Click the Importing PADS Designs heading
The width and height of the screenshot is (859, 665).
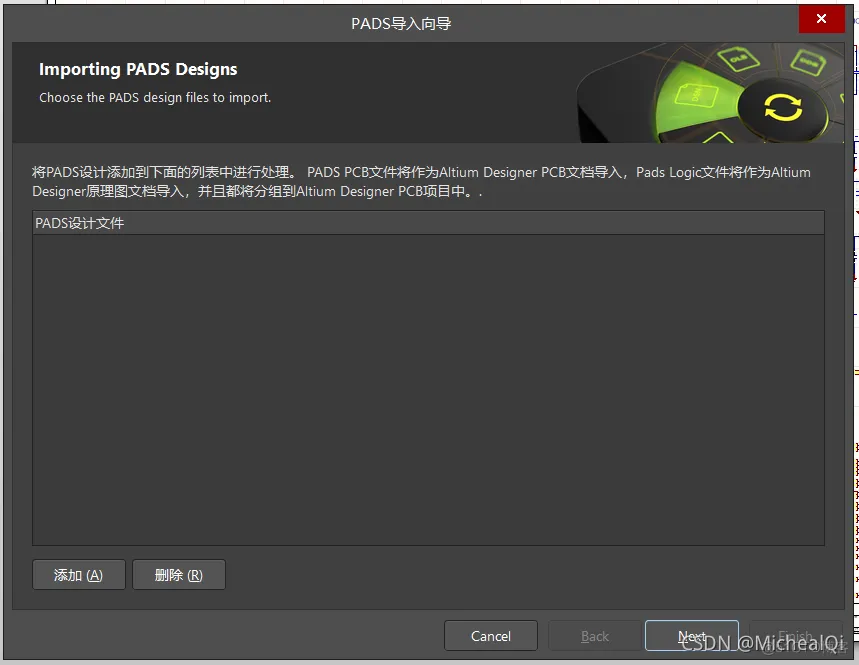pos(138,69)
